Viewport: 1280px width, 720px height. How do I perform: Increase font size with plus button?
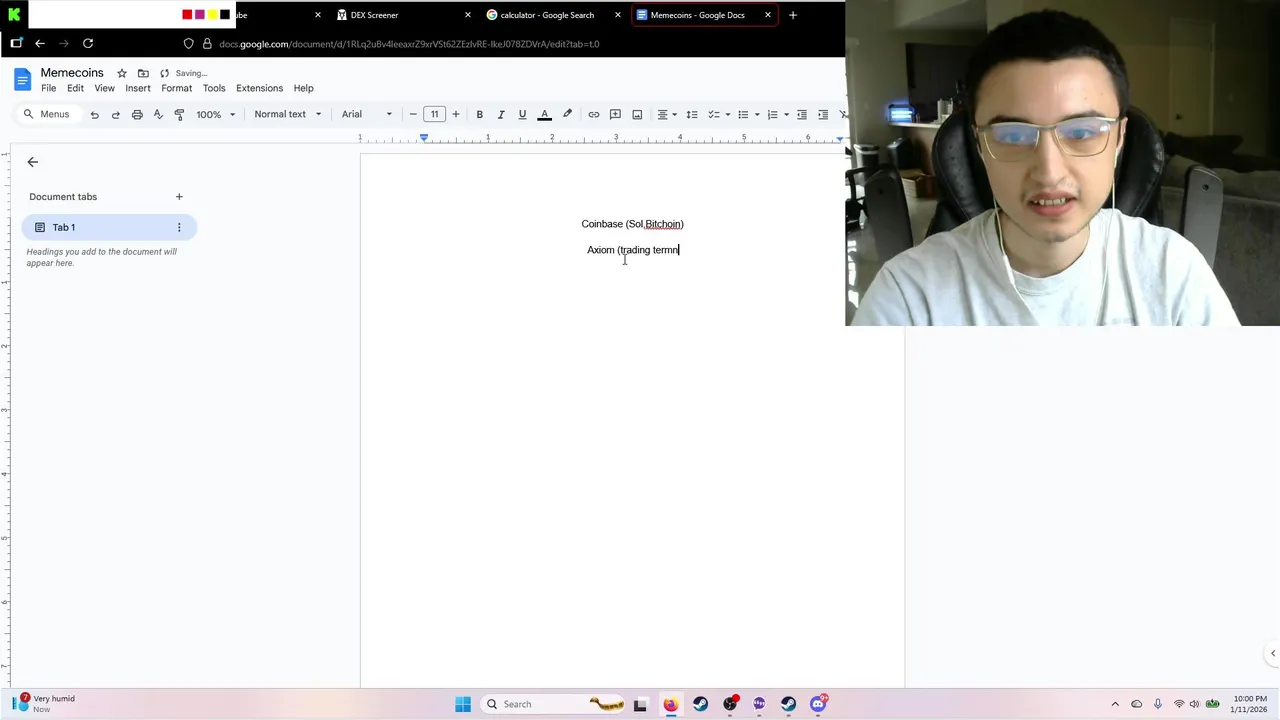point(456,114)
